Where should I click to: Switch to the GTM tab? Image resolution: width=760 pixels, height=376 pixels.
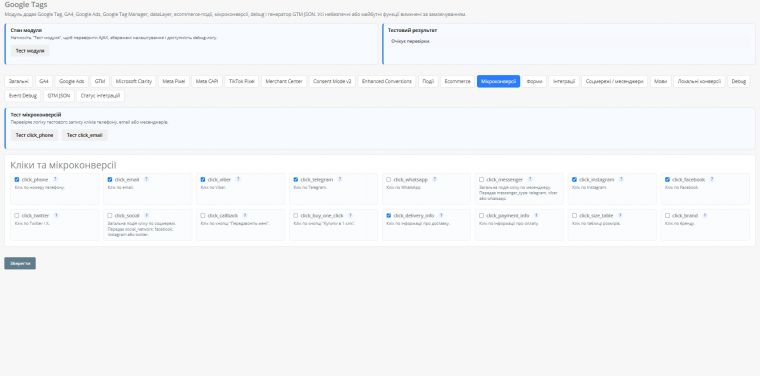[100, 81]
